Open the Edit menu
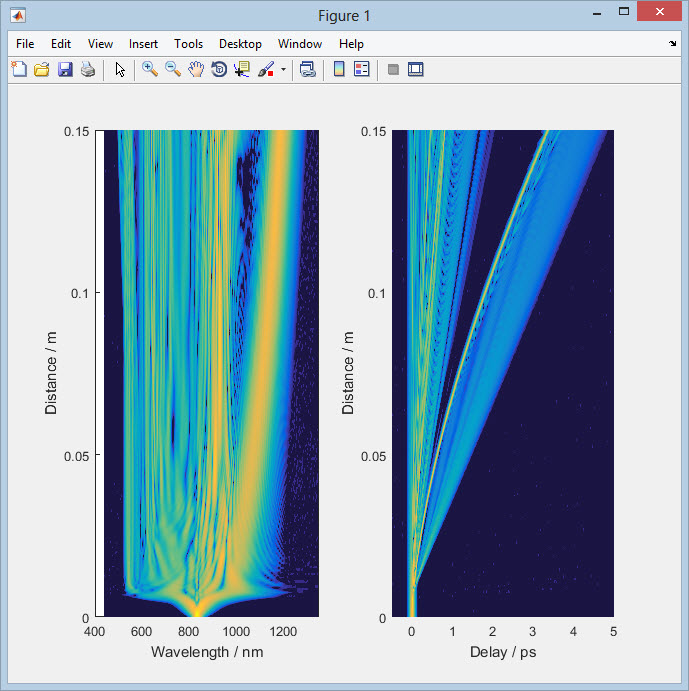Viewport: 689px width, 691px height. click(x=61, y=44)
